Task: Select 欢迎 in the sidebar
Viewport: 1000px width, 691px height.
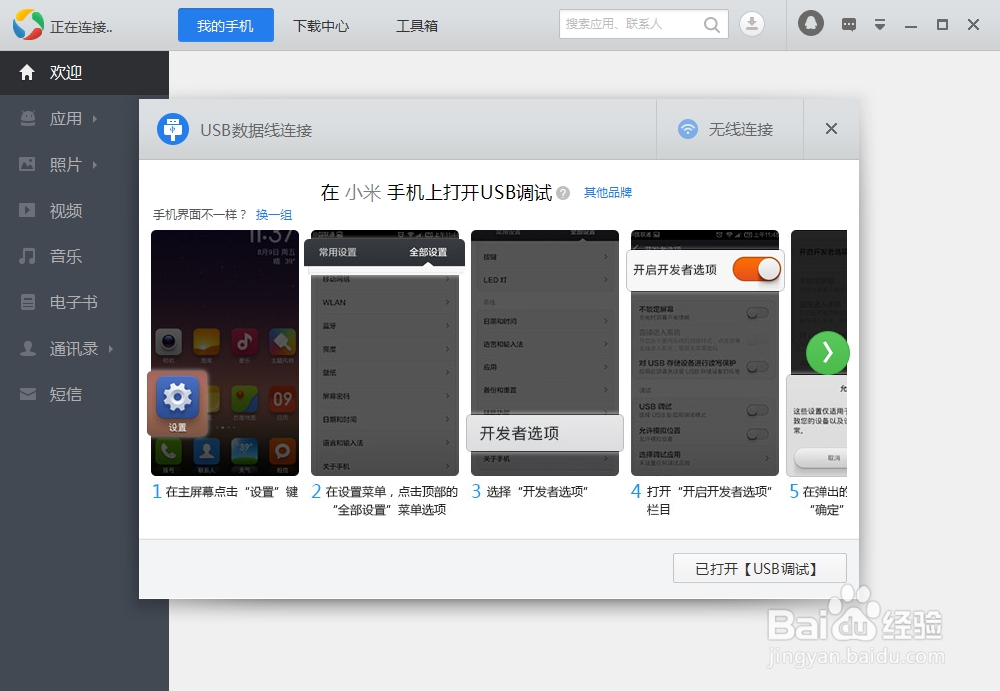Action: click(x=84, y=73)
